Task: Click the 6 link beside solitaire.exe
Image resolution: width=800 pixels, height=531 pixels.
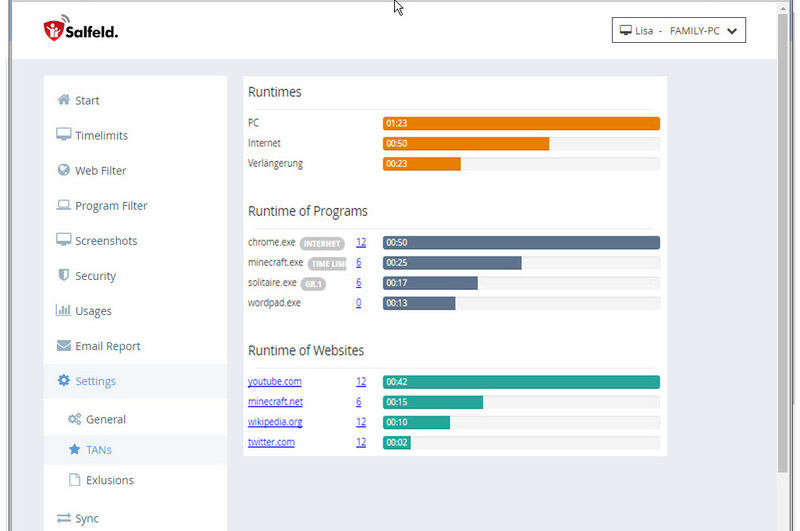Action: pyautogui.click(x=359, y=283)
